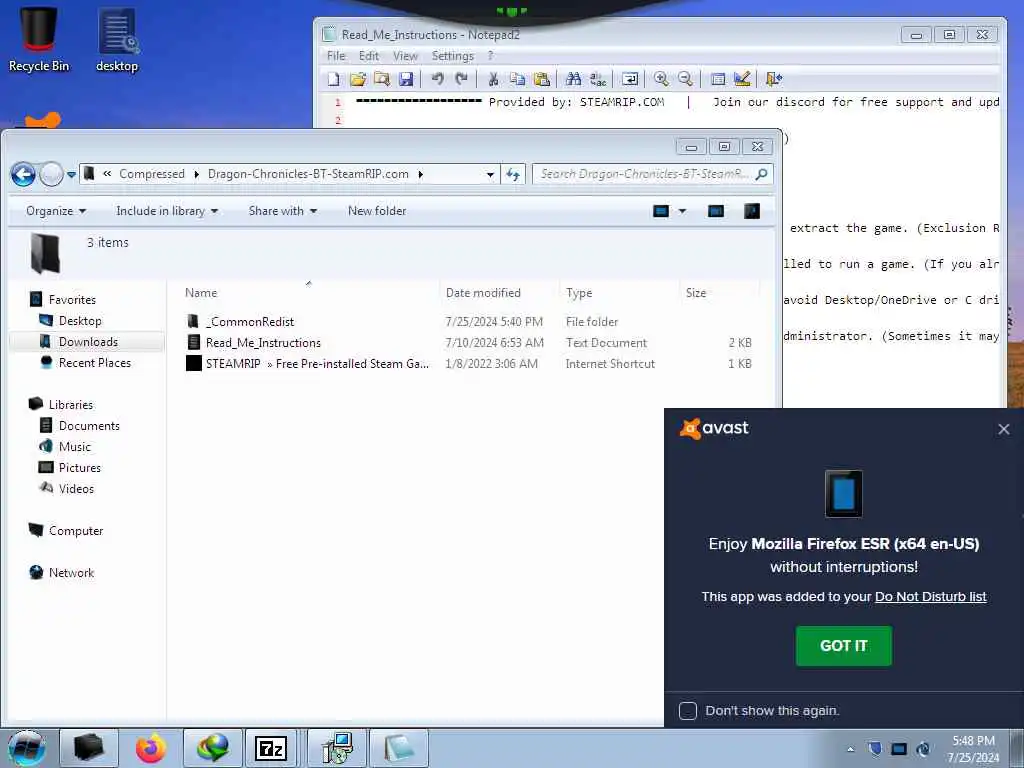Click the Scheme icon in Notepad2 toolbar
Viewport: 1024px width, 768px height.
point(718,79)
